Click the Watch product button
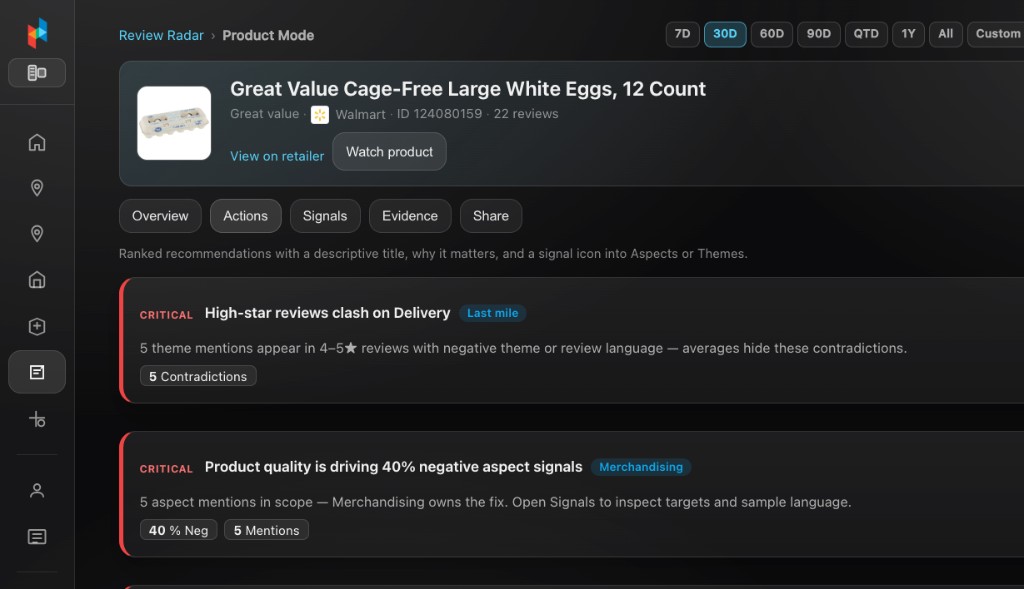Screen dimensions: 1024x589 click(x=389, y=151)
